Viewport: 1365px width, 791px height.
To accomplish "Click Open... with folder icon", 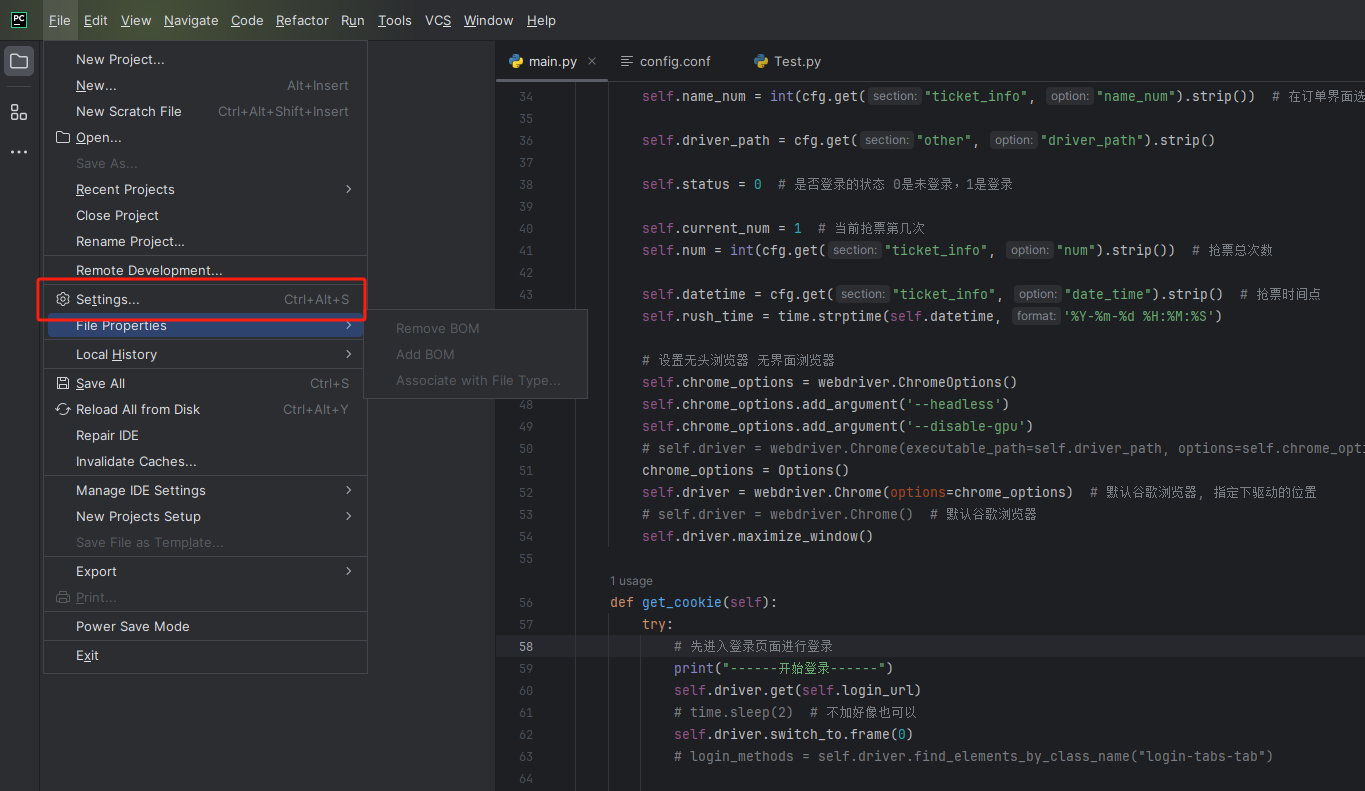I will [98, 137].
